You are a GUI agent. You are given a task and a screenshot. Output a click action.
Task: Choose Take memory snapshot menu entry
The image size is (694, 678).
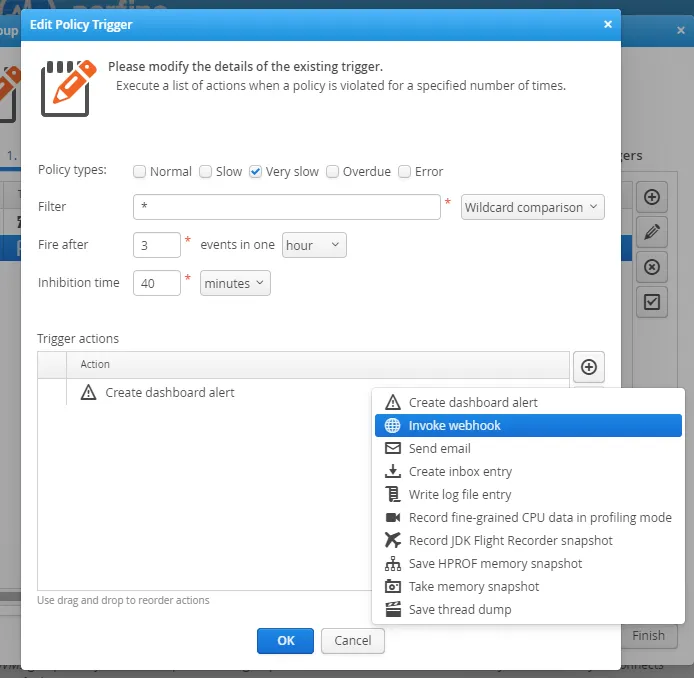pyautogui.click(x=528, y=586)
